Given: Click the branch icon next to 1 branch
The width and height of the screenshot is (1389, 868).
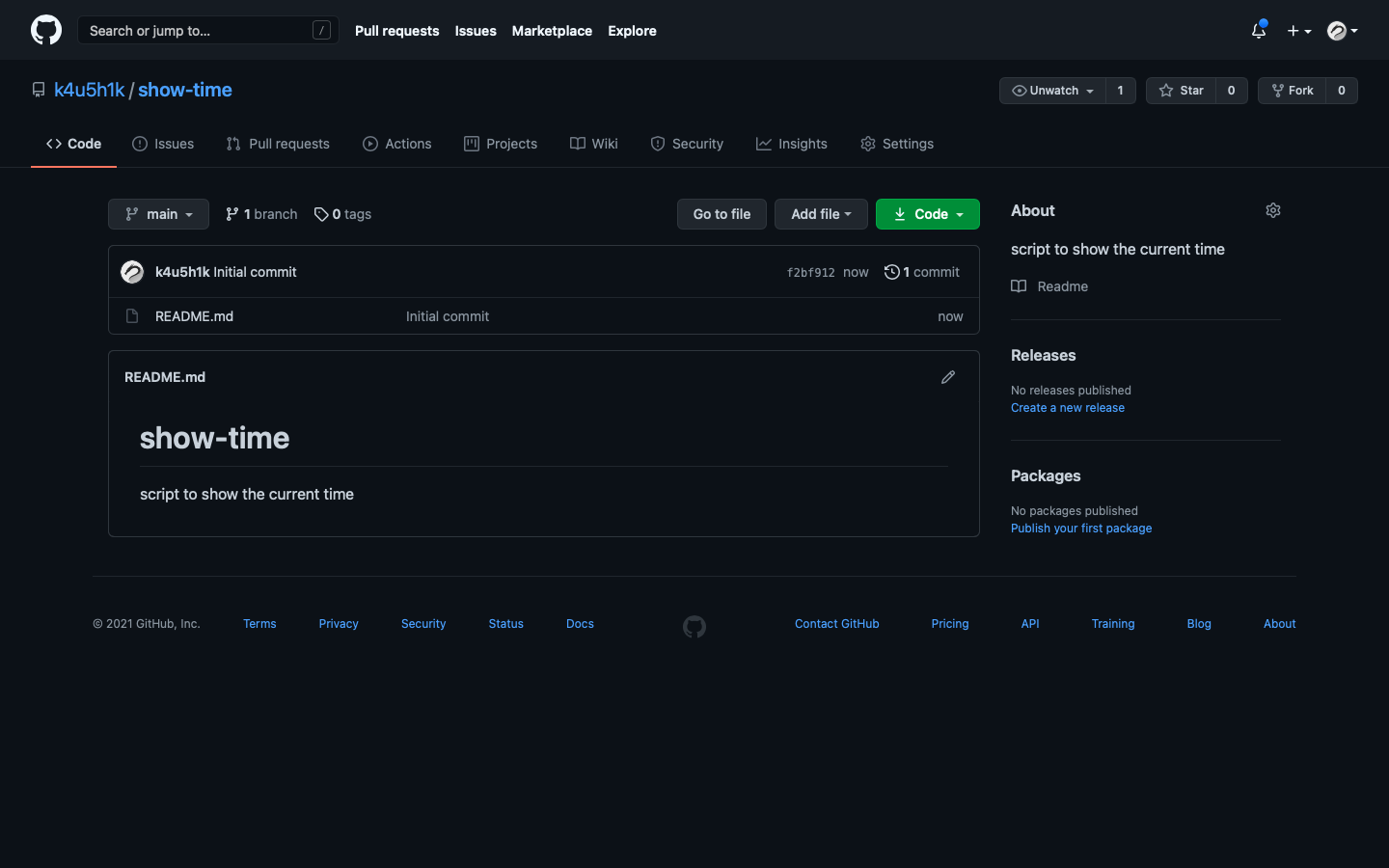Looking at the screenshot, I should [x=232, y=214].
